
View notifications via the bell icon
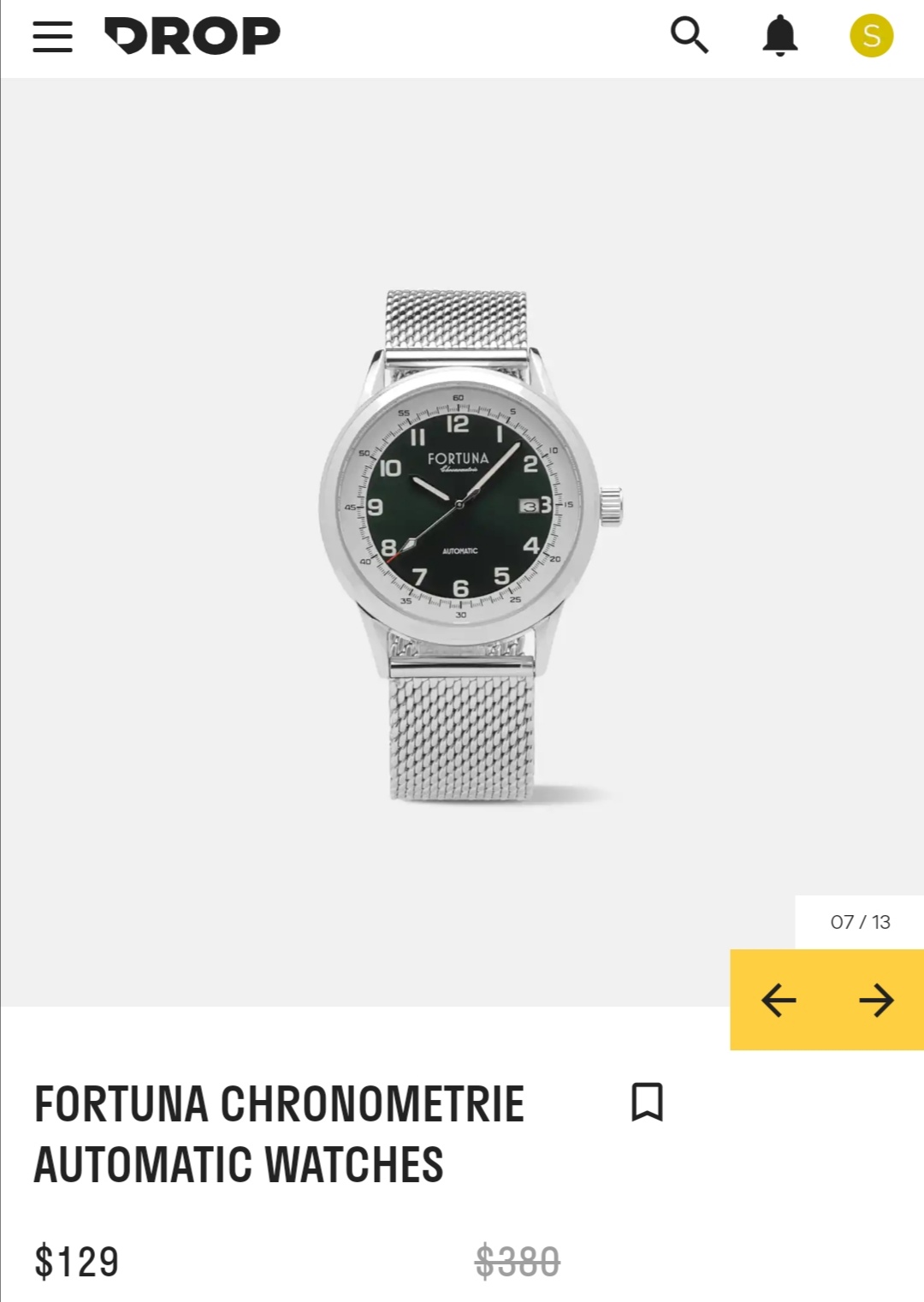tap(780, 36)
